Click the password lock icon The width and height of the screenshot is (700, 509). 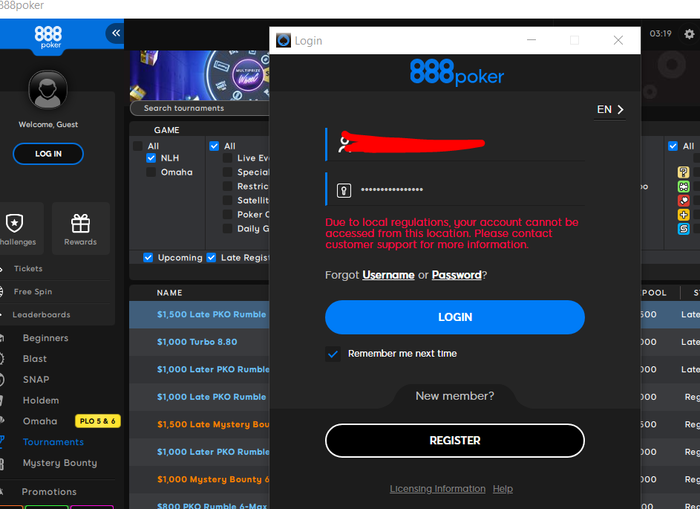[x=344, y=190]
